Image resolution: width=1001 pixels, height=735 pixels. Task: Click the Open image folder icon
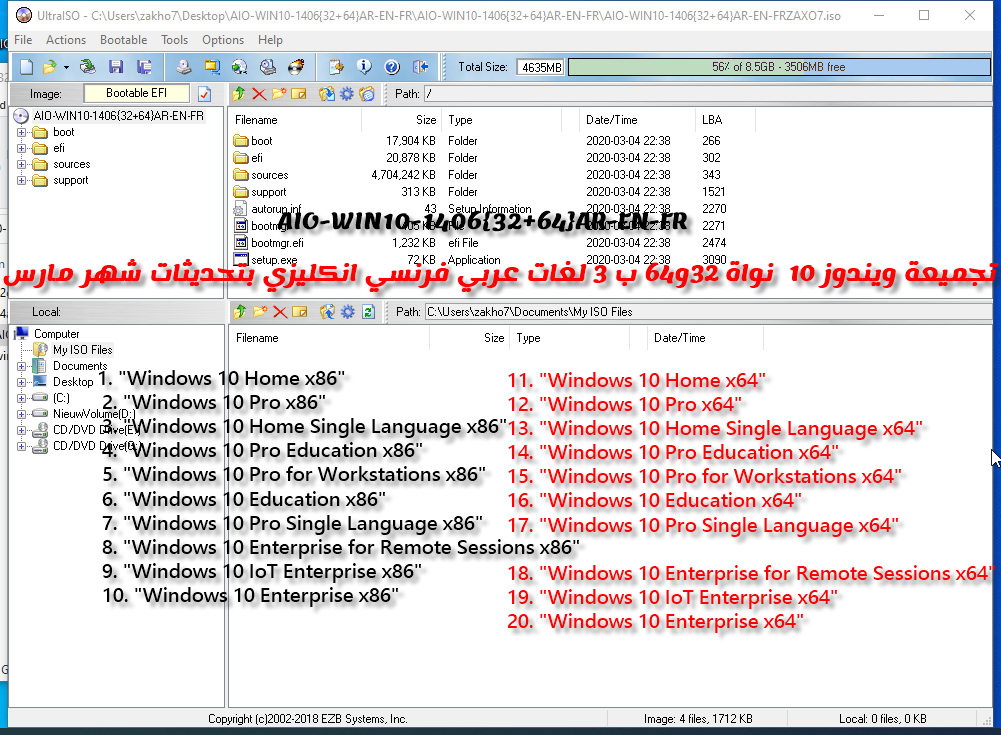click(x=49, y=66)
